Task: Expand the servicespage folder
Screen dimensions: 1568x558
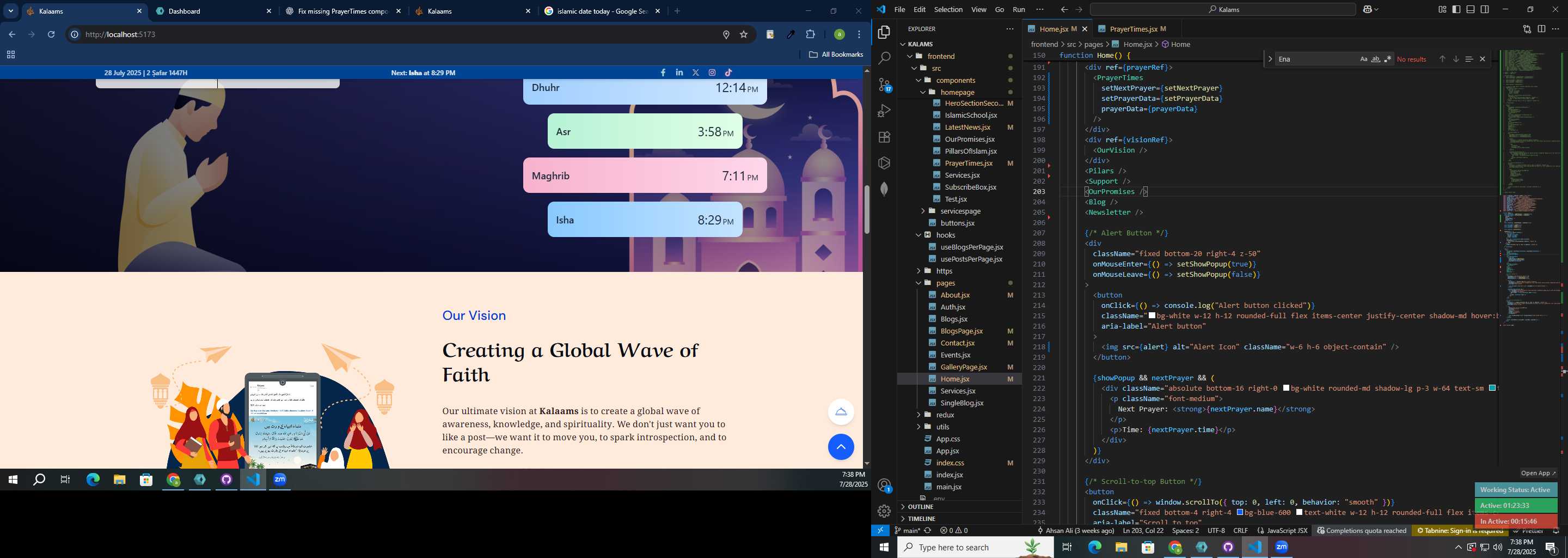Action: [959, 211]
